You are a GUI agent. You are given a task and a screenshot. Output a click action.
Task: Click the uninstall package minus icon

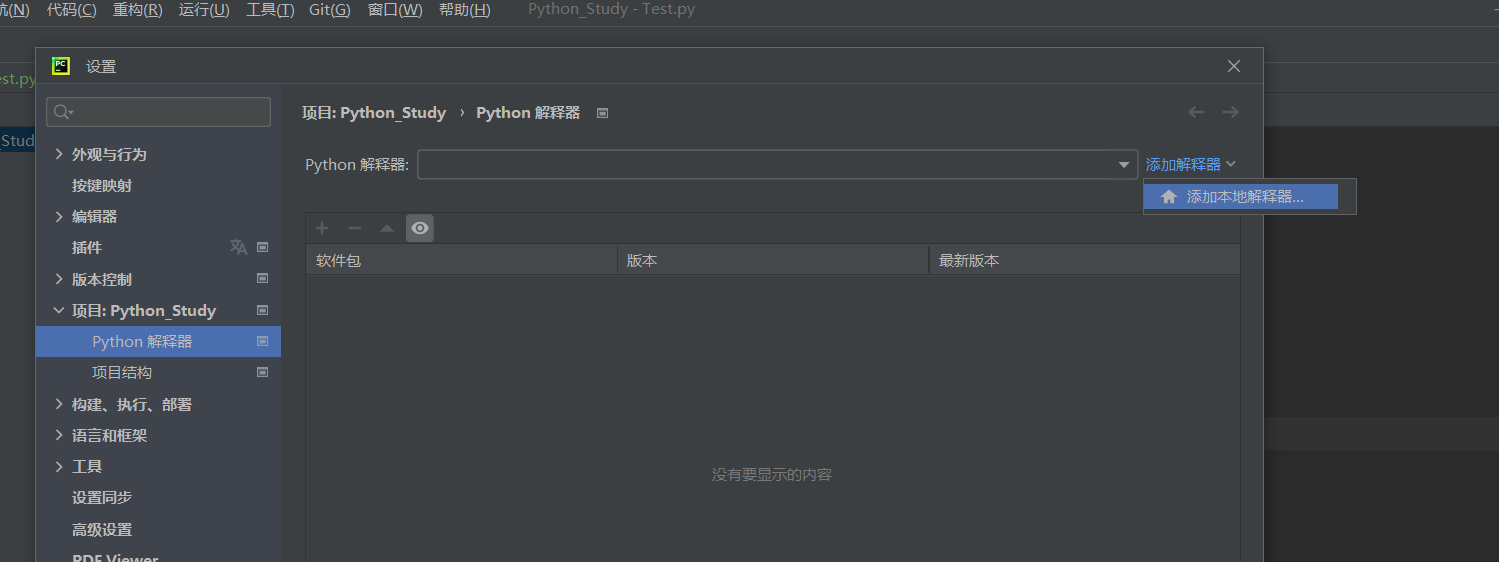(x=354, y=228)
